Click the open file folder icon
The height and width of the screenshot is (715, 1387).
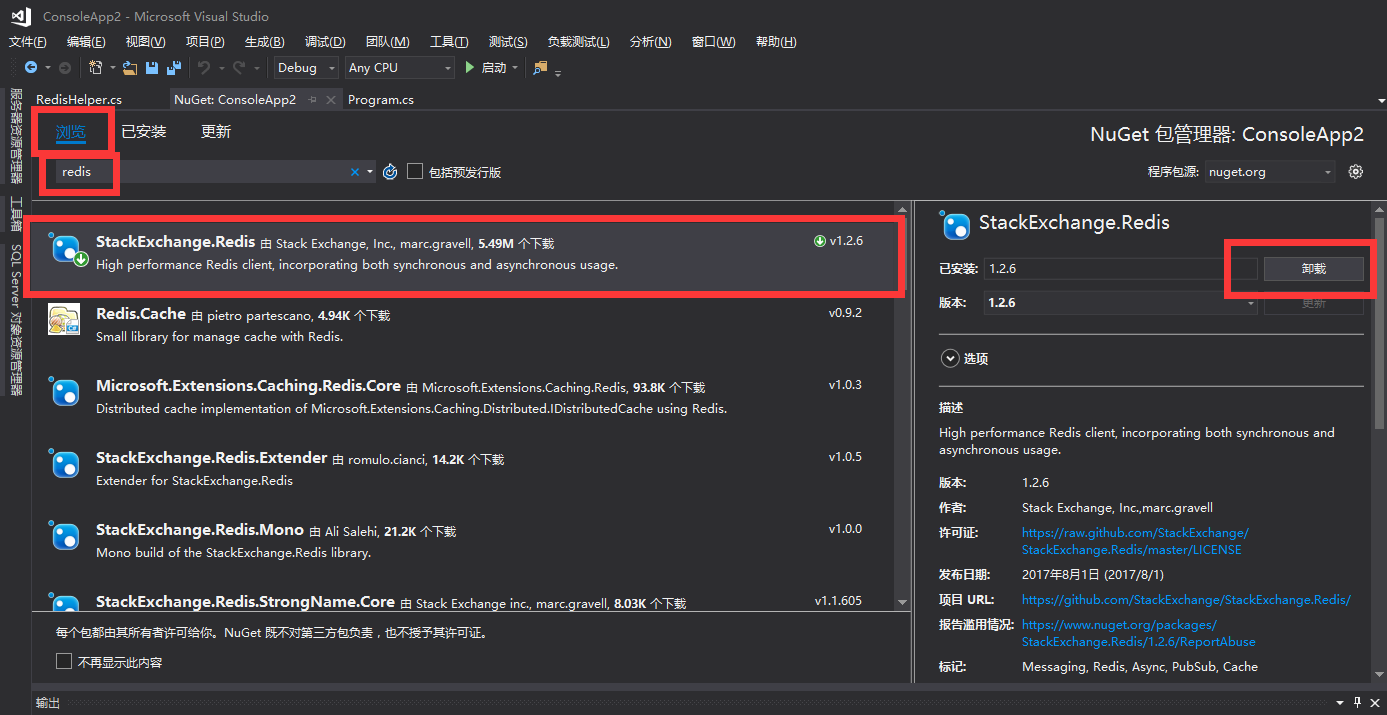point(130,68)
